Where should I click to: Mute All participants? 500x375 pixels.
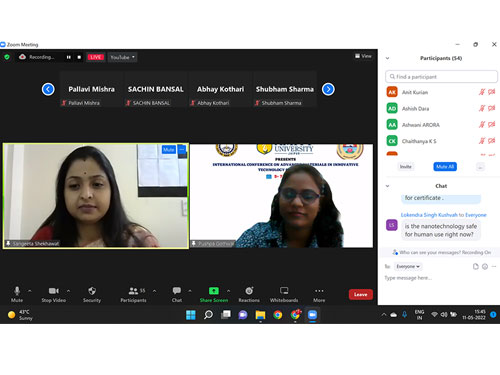(445, 167)
